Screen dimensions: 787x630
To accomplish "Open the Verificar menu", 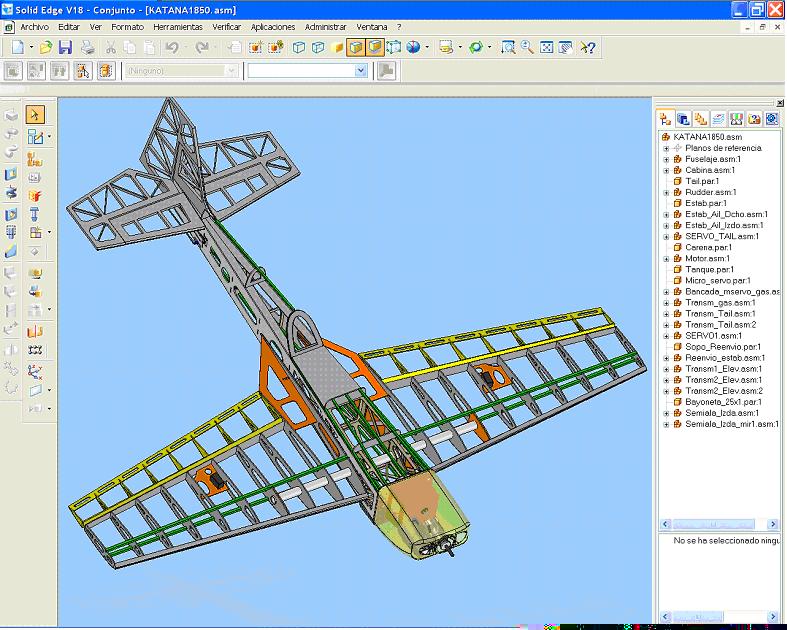I will click(227, 27).
